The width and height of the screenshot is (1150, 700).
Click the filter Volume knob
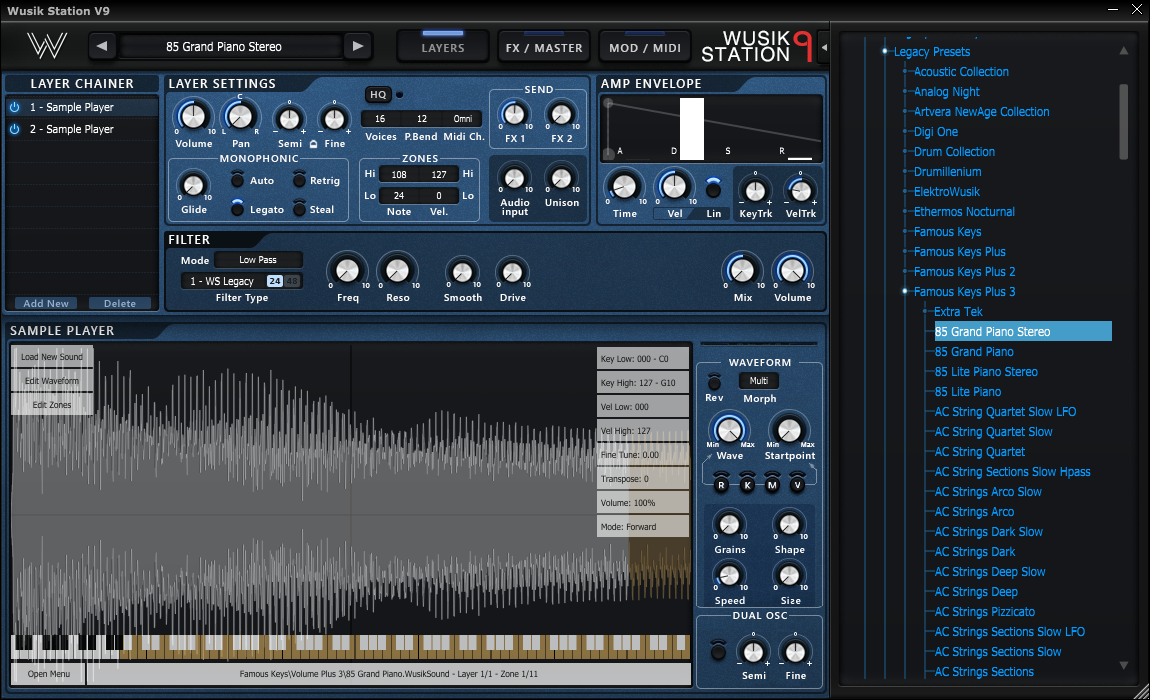(x=792, y=271)
